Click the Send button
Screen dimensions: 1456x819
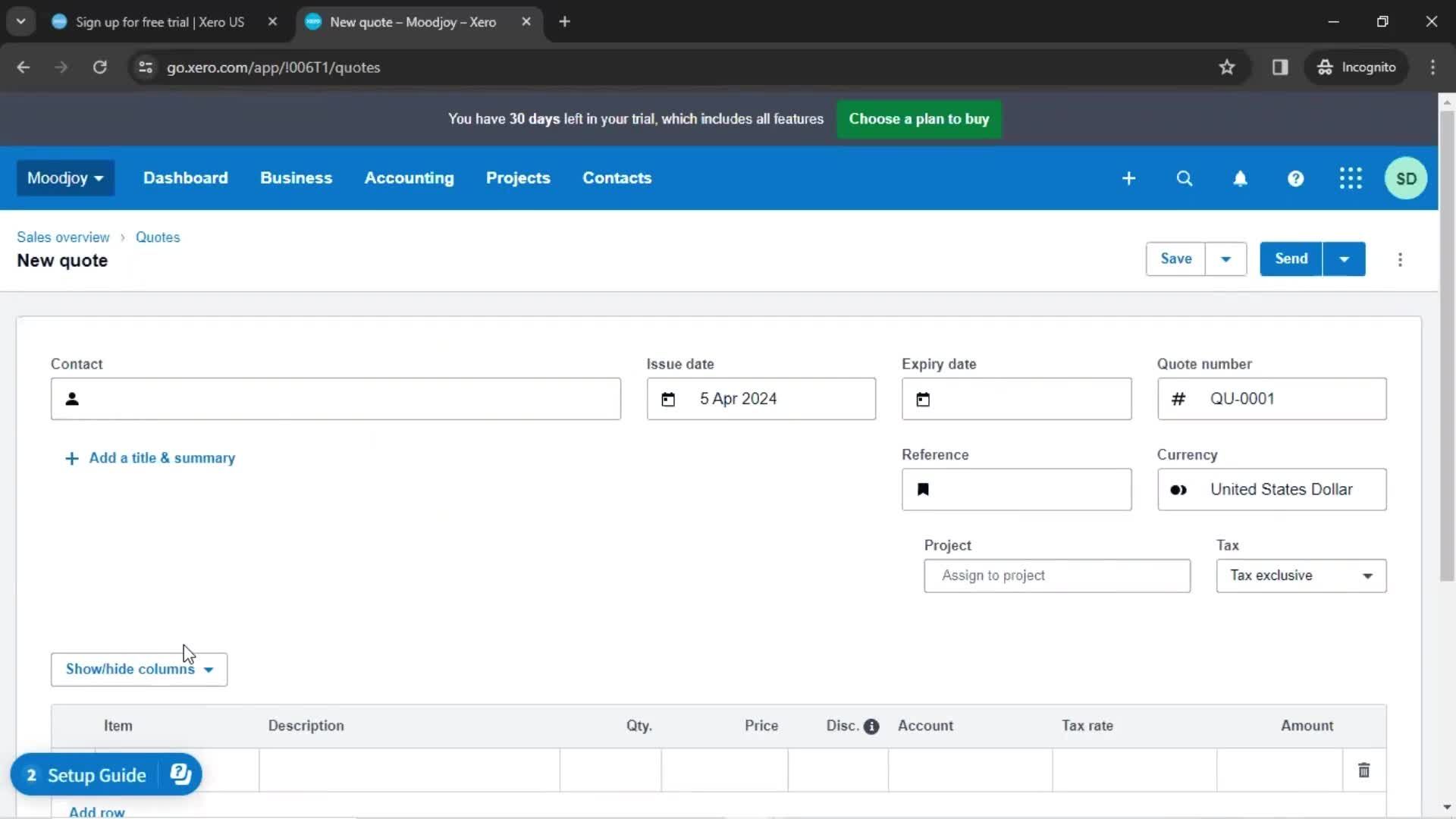1291,259
